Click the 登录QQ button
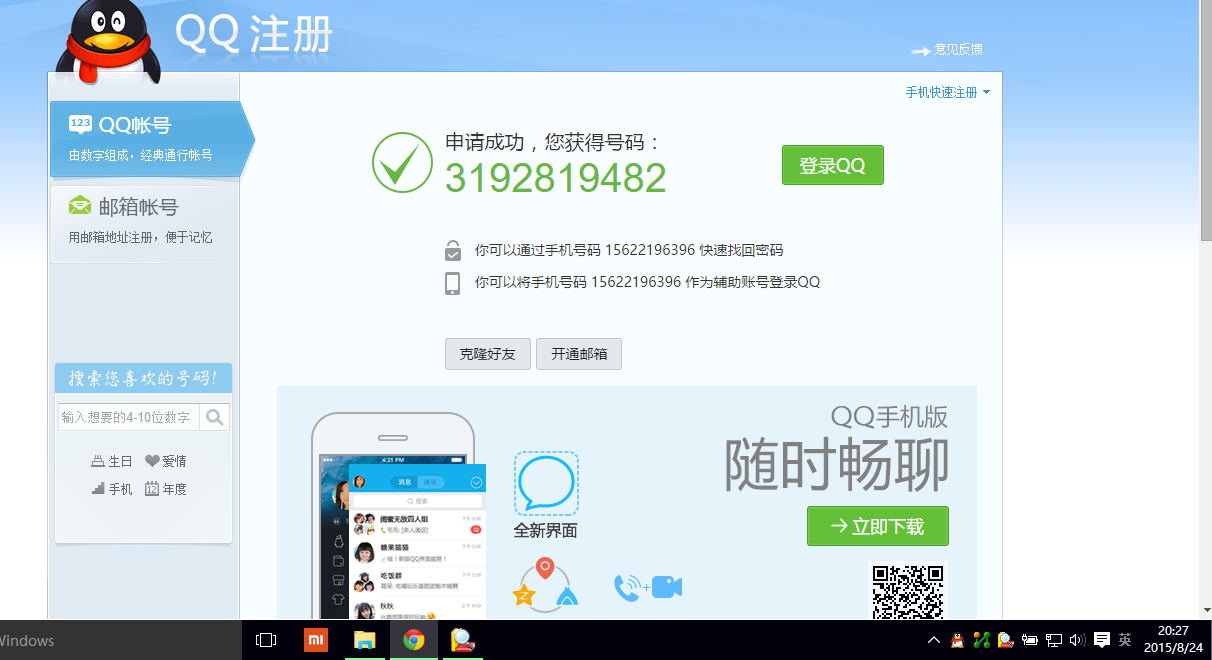 coord(832,165)
